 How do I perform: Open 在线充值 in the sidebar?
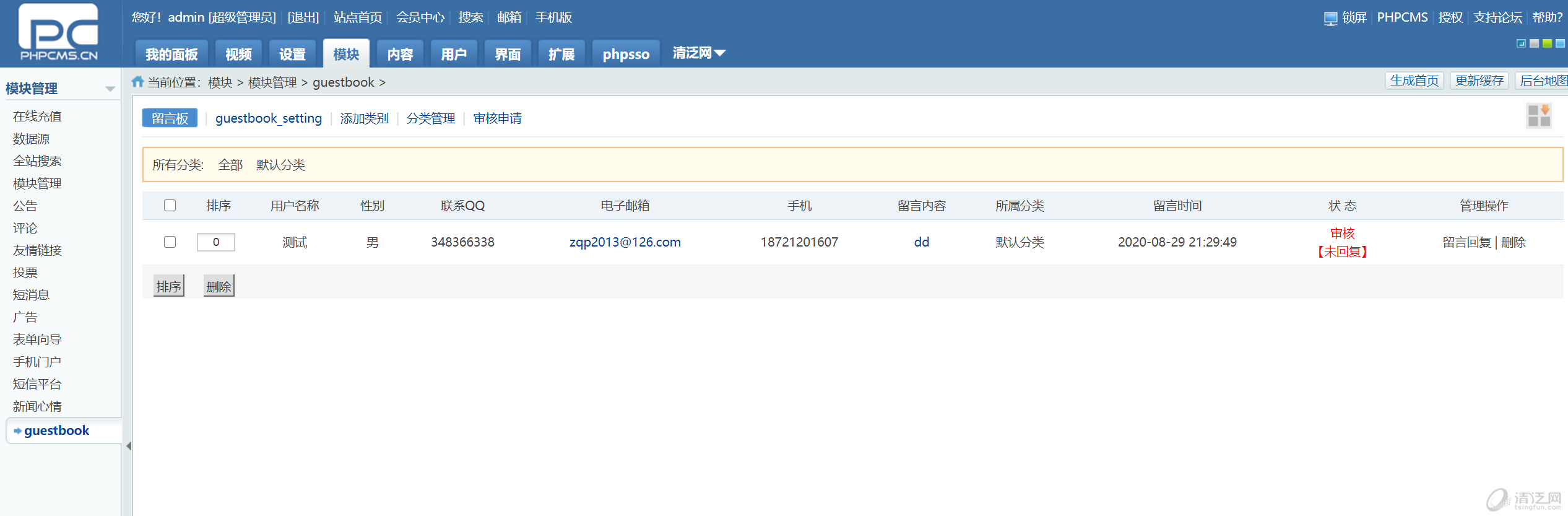point(37,116)
